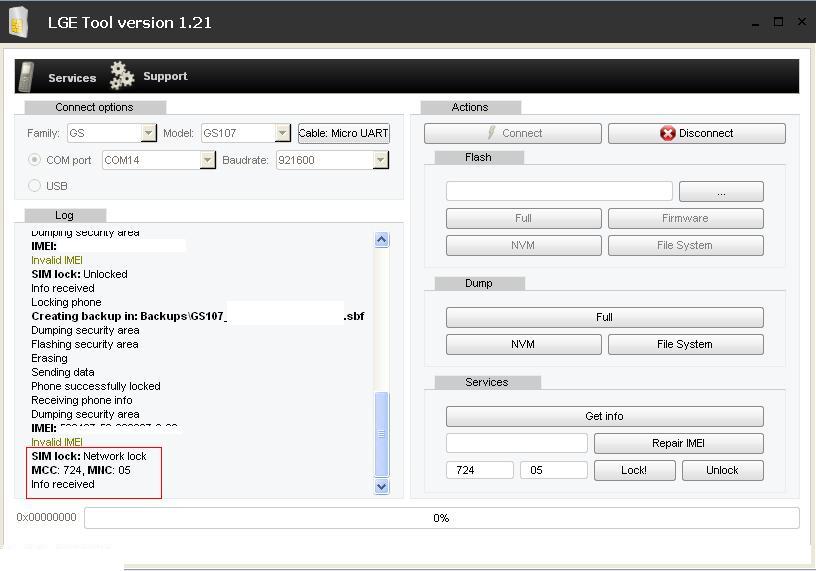Click the Dump Full button
The image size is (816, 571).
point(605,317)
